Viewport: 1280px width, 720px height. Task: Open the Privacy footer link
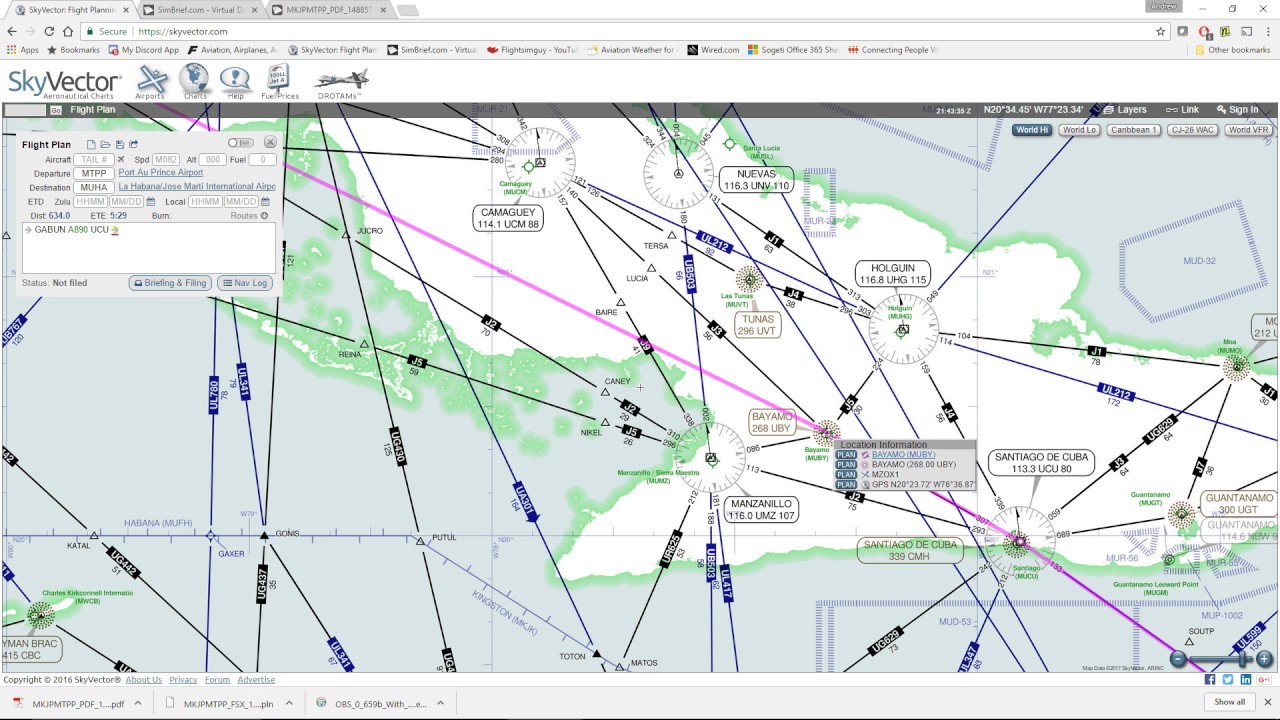coord(183,680)
